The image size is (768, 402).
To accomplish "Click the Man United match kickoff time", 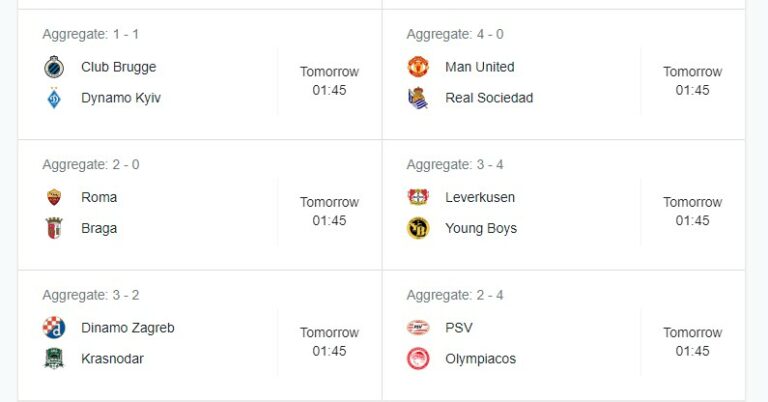I will point(692,81).
